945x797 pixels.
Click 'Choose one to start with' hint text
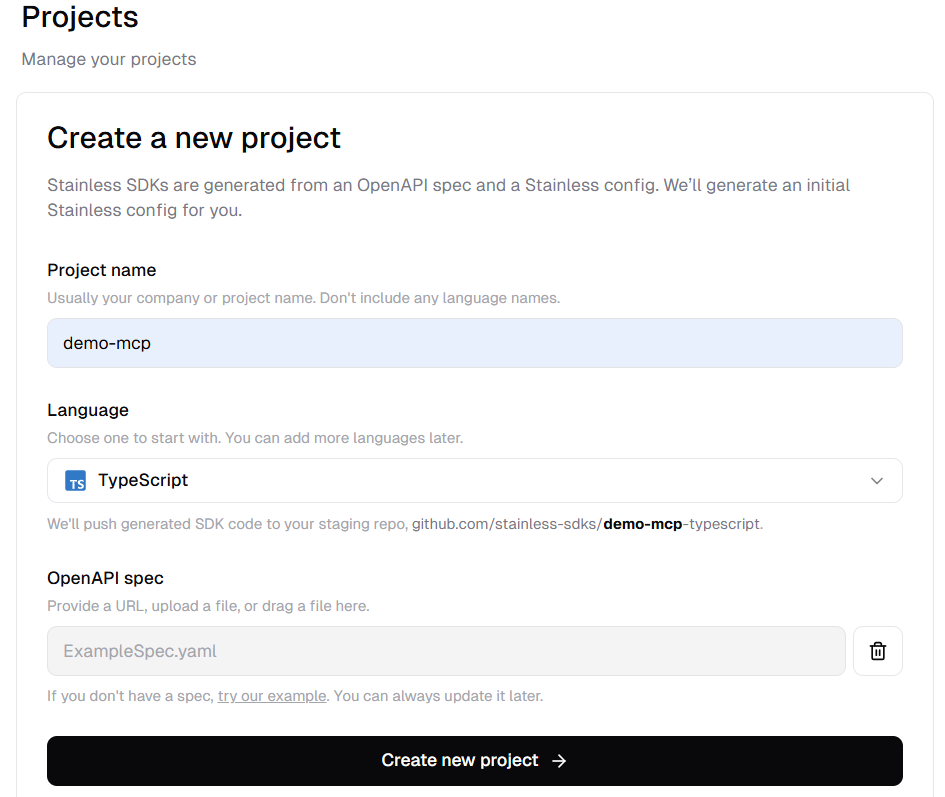[255, 438]
